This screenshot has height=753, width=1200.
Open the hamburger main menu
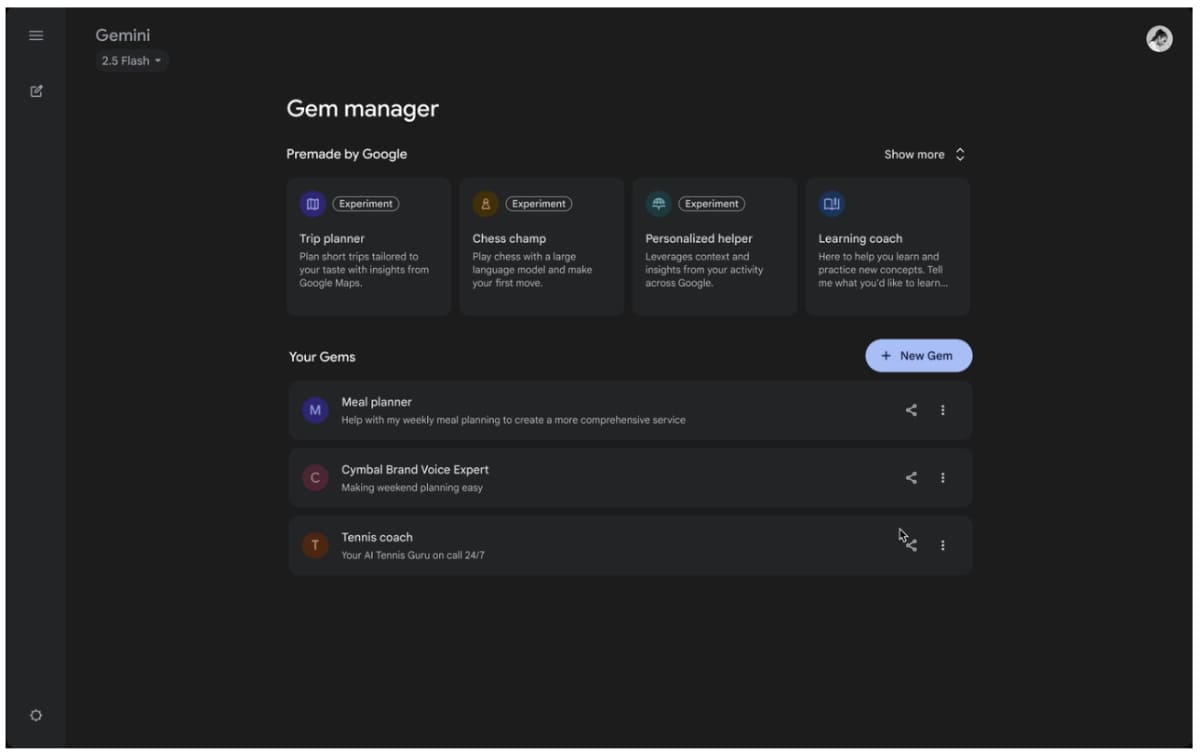click(36, 36)
